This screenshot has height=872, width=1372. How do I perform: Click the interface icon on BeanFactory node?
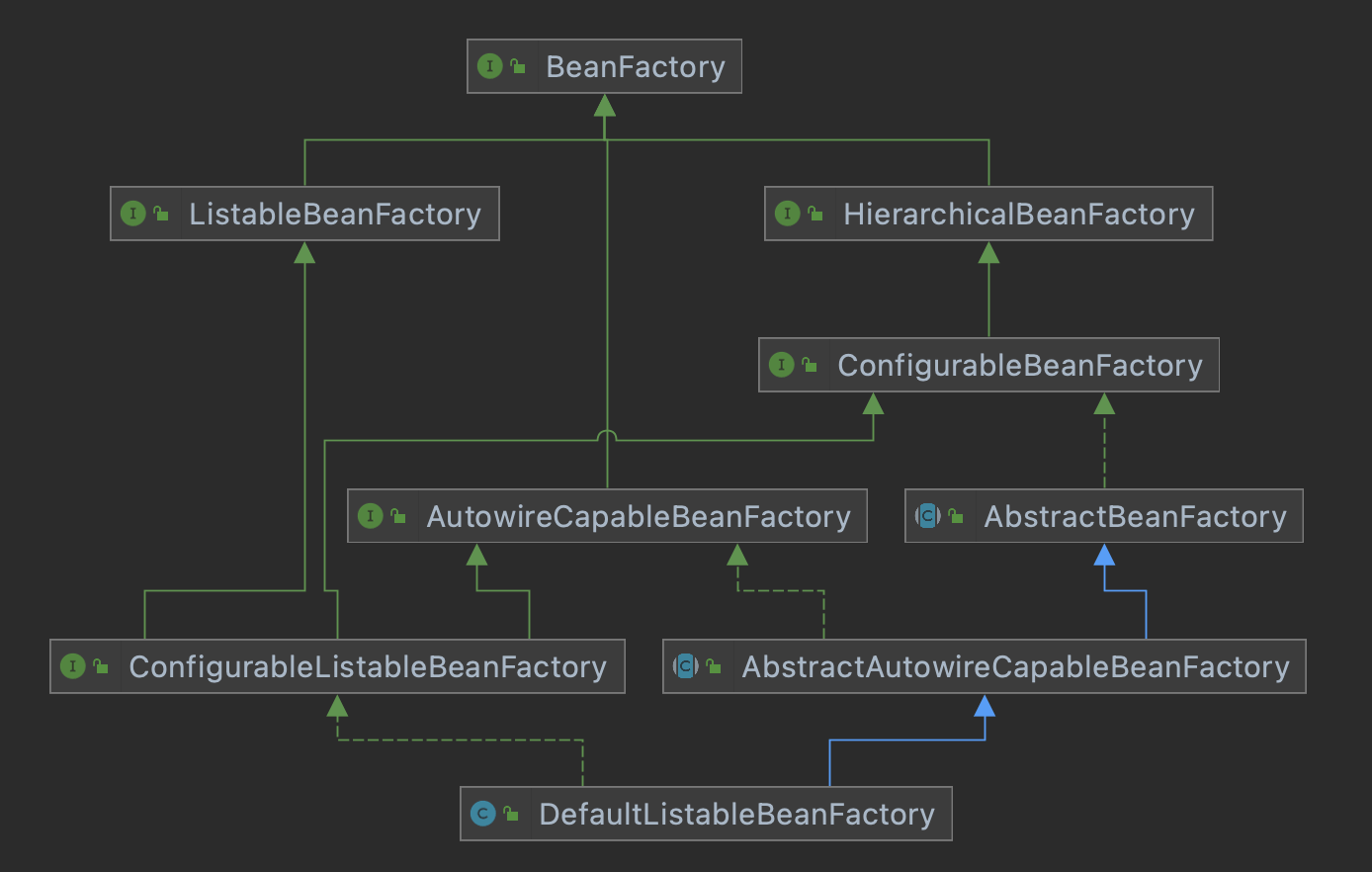(490, 66)
